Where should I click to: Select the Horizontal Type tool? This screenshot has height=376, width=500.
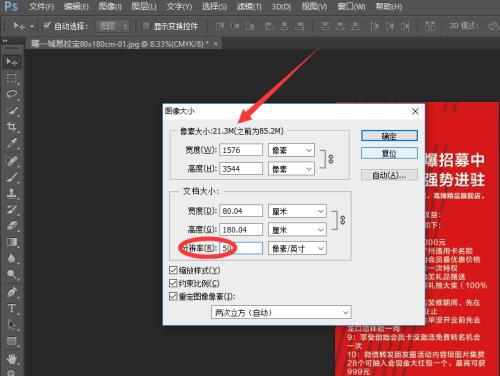12,308
